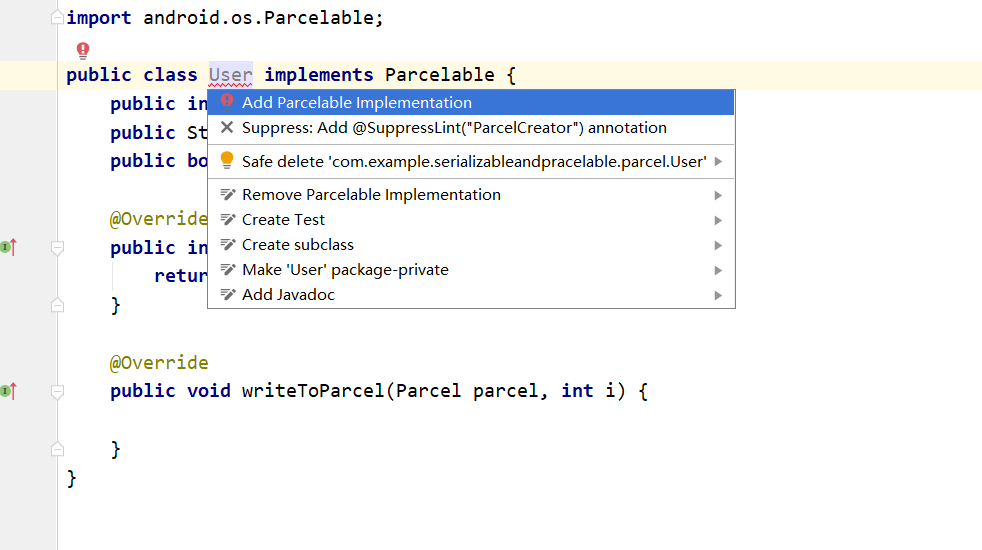
Task: Click the yellow lightbulb next to Safe delete
Action: click(227, 161)
